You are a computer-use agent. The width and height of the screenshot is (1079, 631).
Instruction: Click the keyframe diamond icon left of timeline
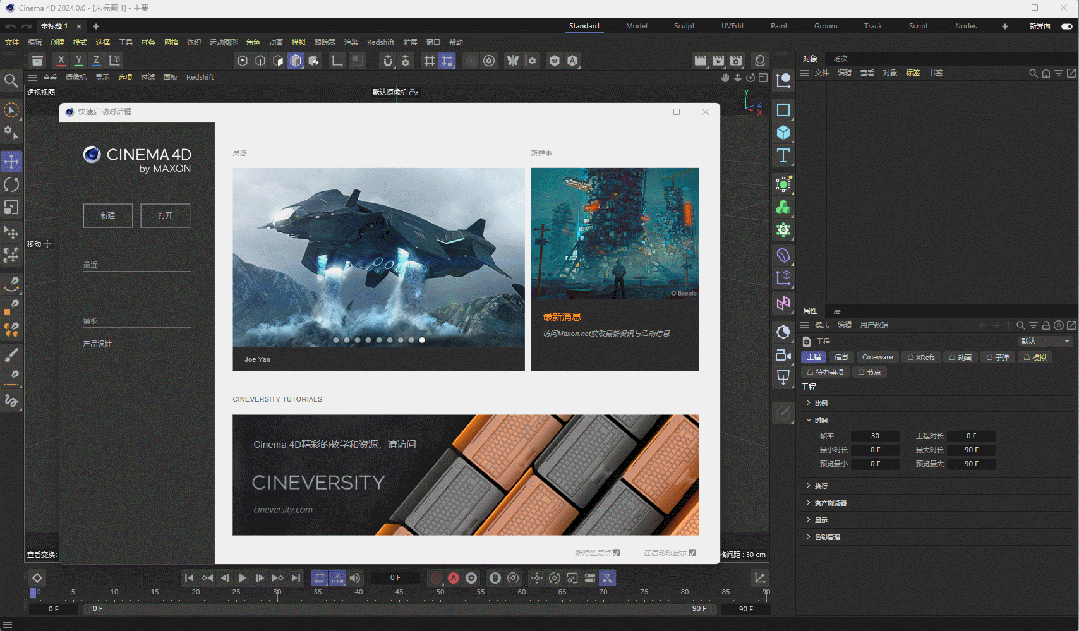37,578
